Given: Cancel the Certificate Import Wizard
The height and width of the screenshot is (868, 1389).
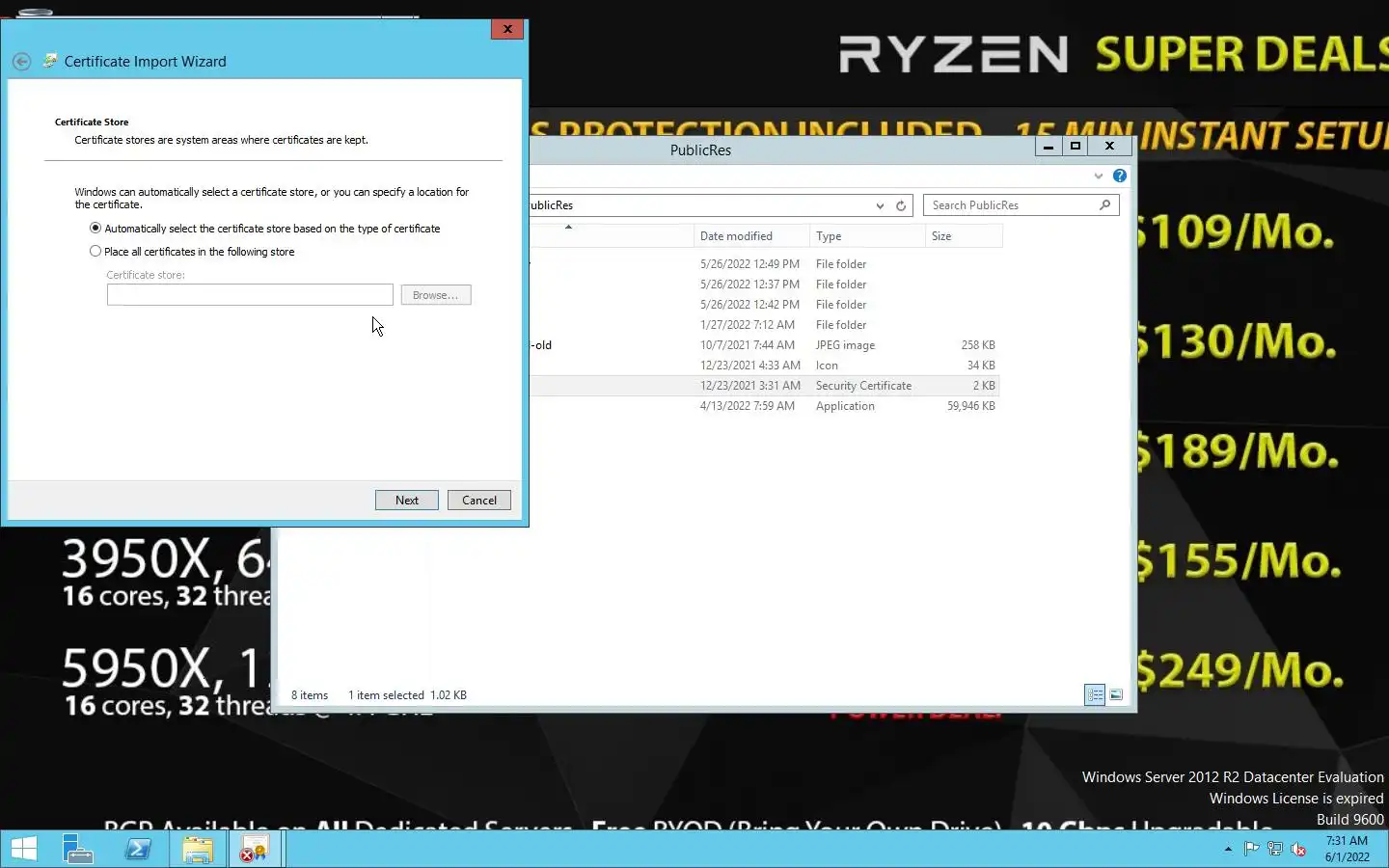Looking at the screenshot, I should coord(479,501).
